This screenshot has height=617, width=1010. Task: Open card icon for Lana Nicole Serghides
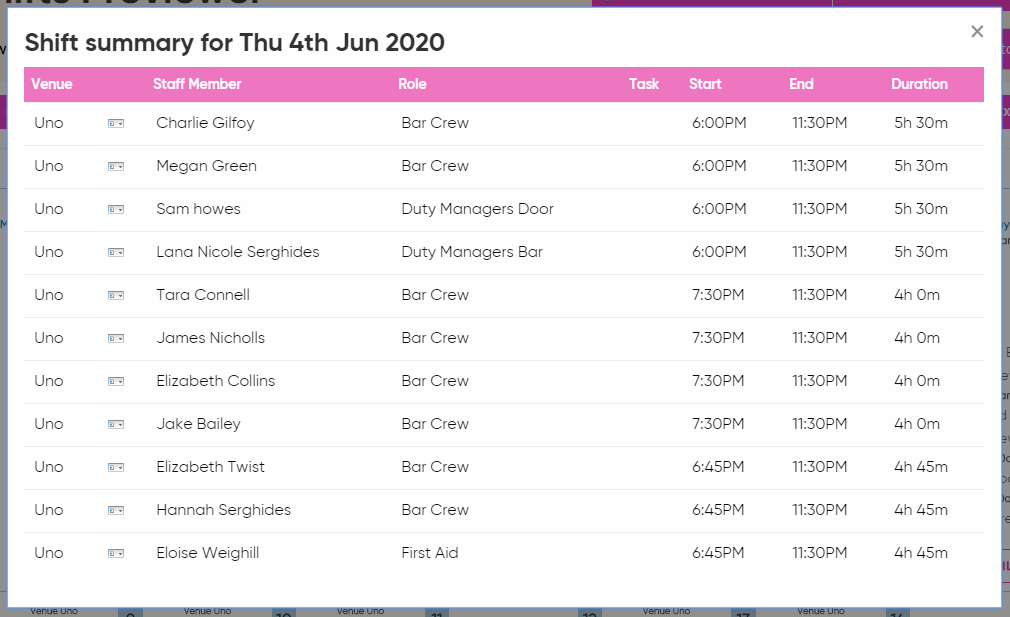(x=116, y=252)
